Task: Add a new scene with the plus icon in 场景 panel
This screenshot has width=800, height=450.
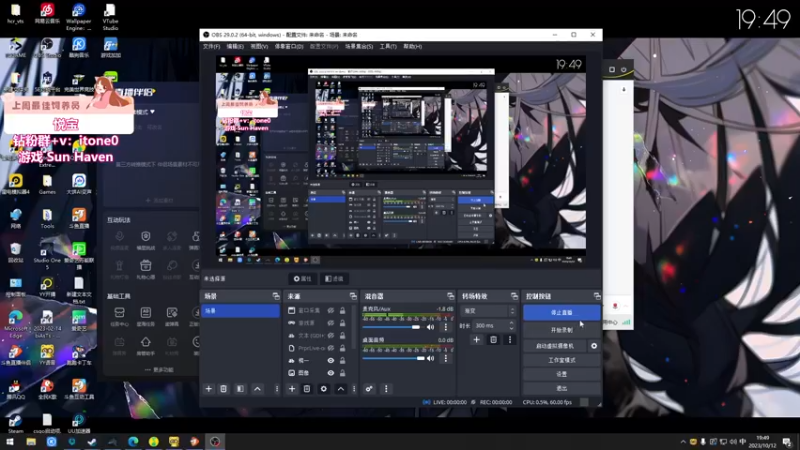Action: point(208,389)
